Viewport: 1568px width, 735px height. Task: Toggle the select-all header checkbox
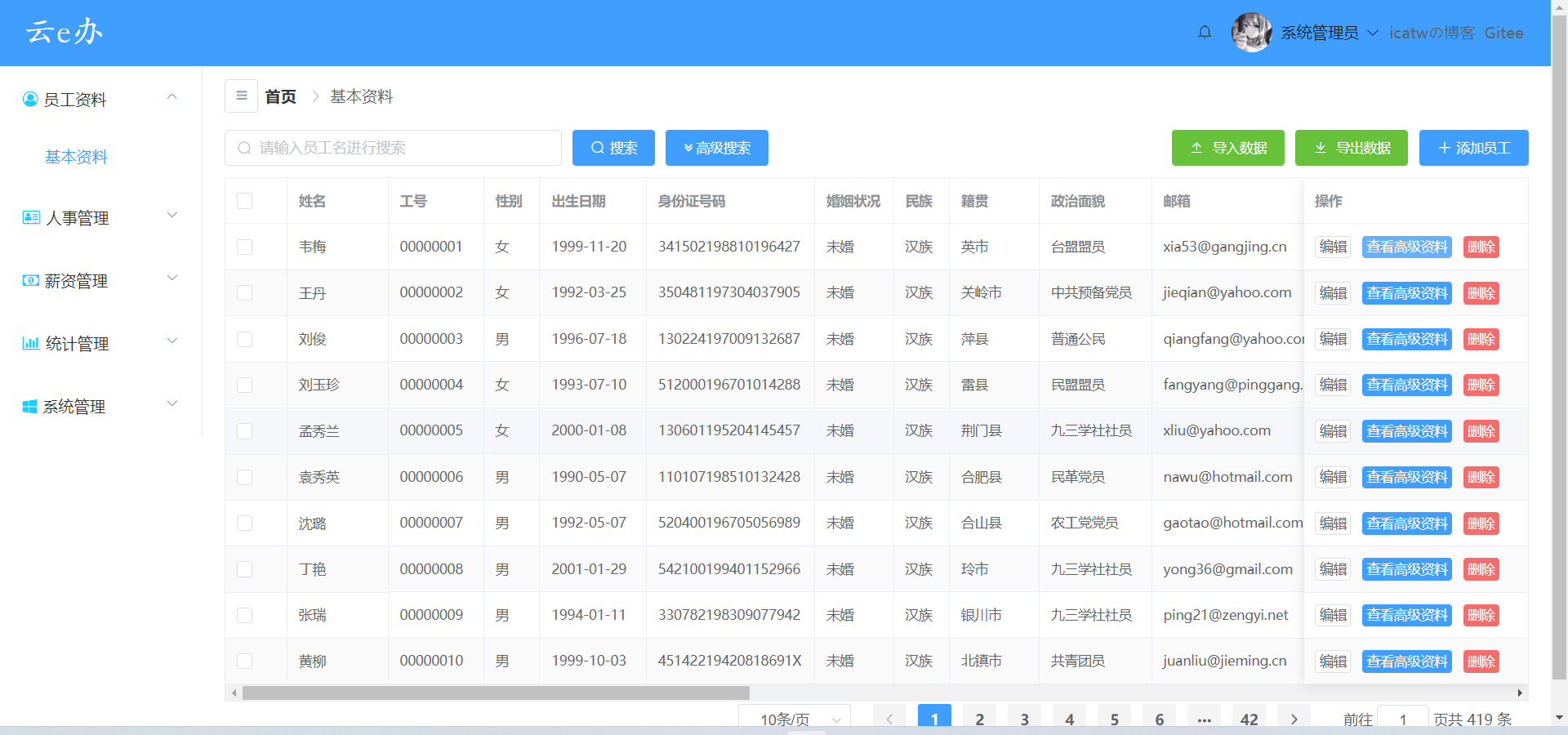pos(244,201)
